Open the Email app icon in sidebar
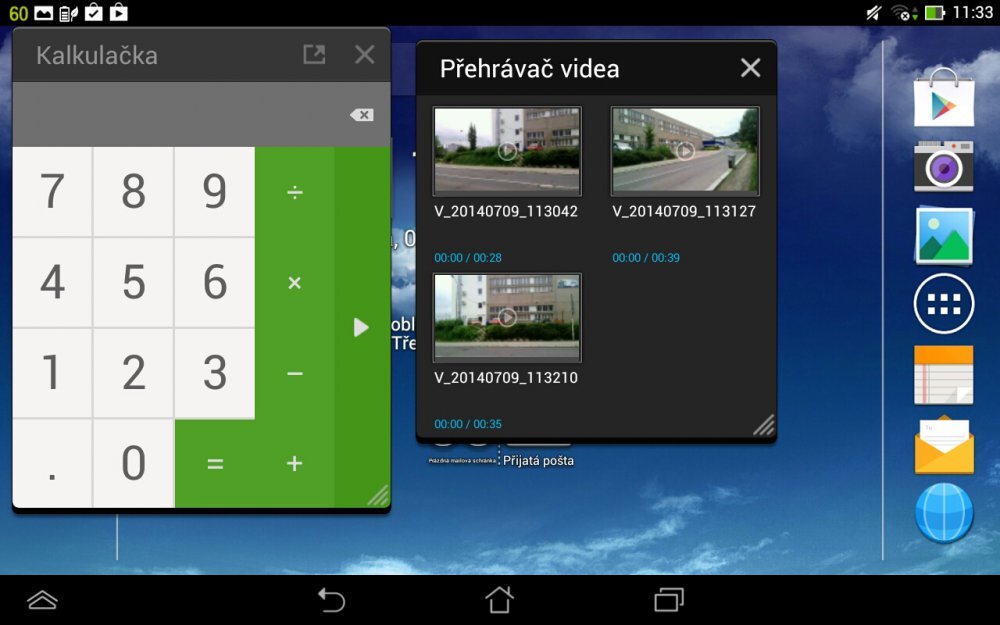1000x625 pixels. (x=944, y=444)
